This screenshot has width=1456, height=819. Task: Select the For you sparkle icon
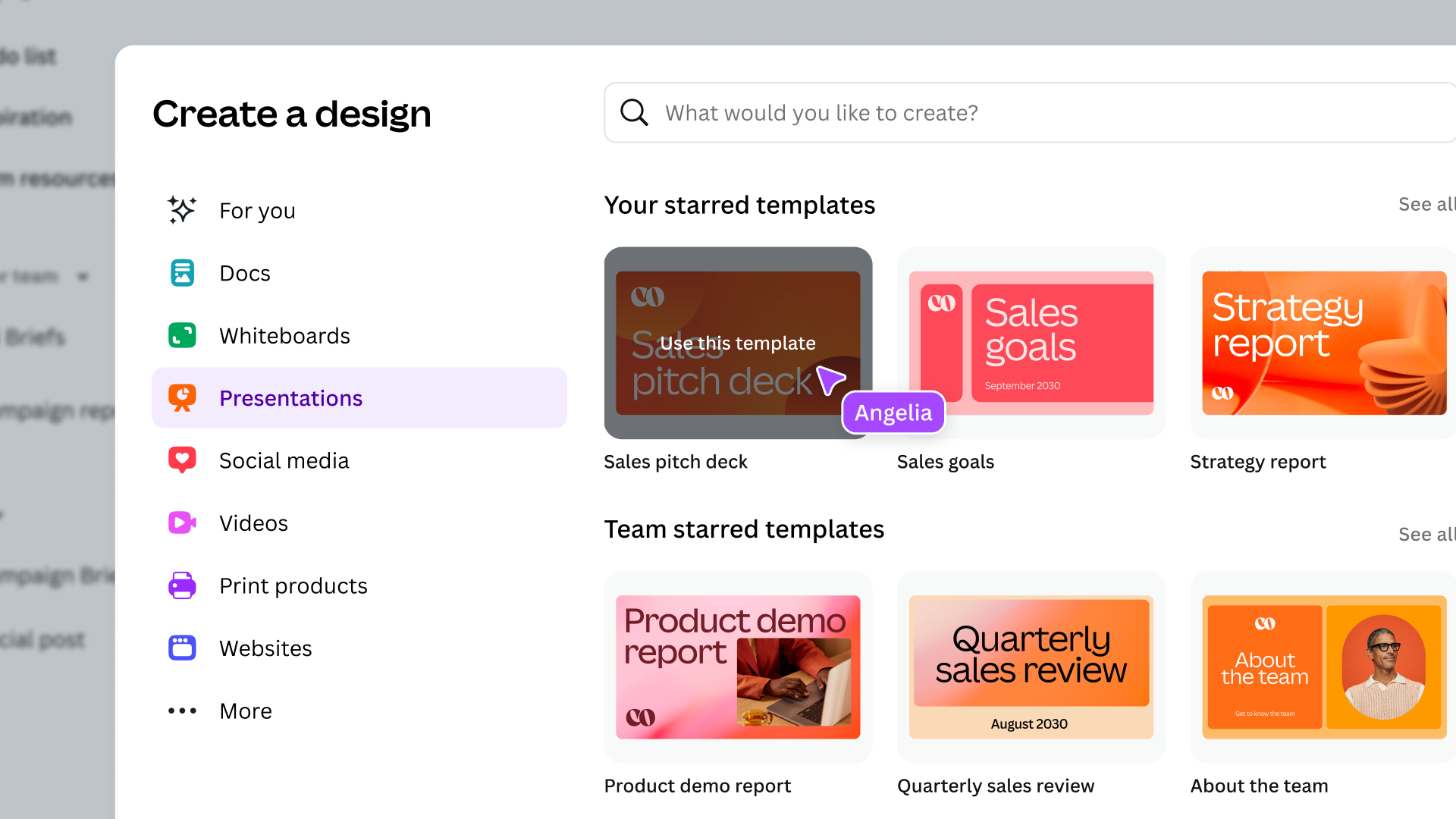182,210
